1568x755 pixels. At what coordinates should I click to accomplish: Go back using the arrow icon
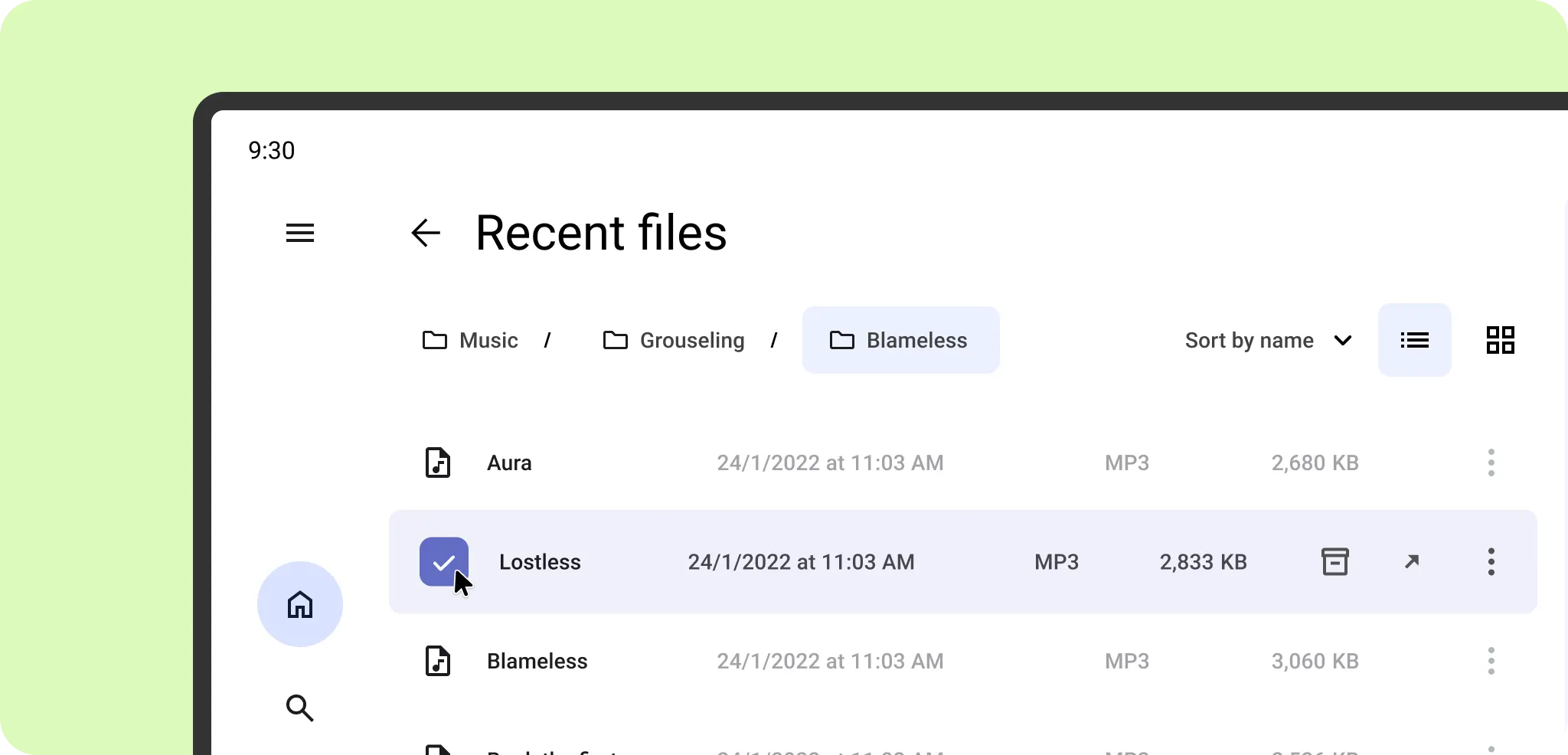(426, 233)
